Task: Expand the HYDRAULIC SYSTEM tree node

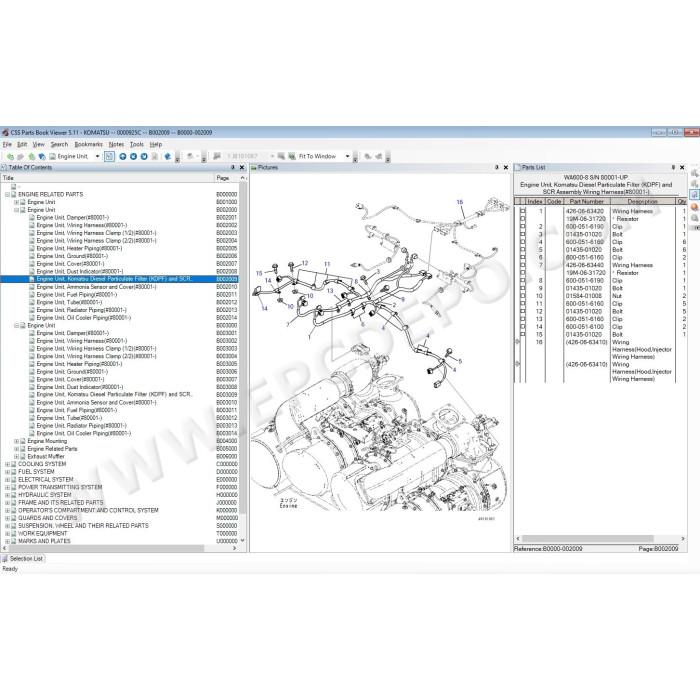Action: coord(7,495)
